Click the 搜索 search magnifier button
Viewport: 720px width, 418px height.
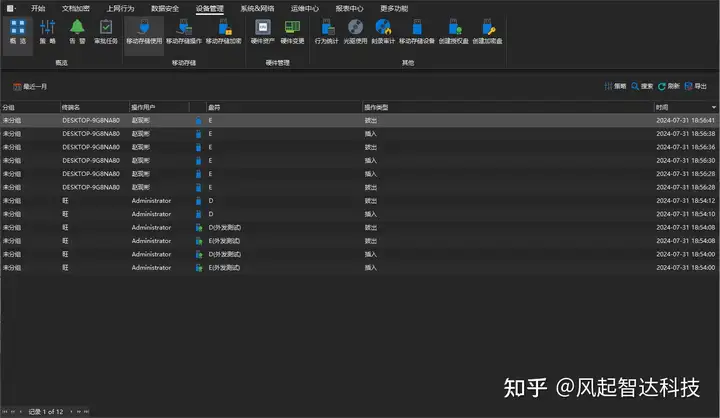click(x=642, y=86)
